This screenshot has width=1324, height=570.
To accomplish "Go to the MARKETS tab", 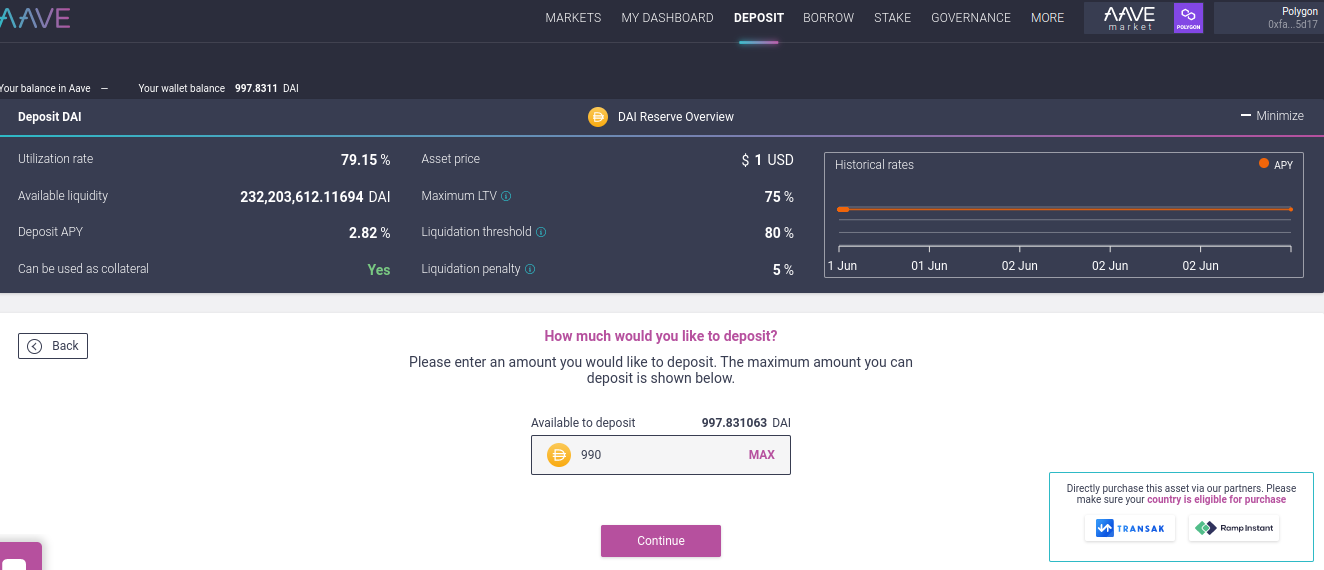I will 573,18.
